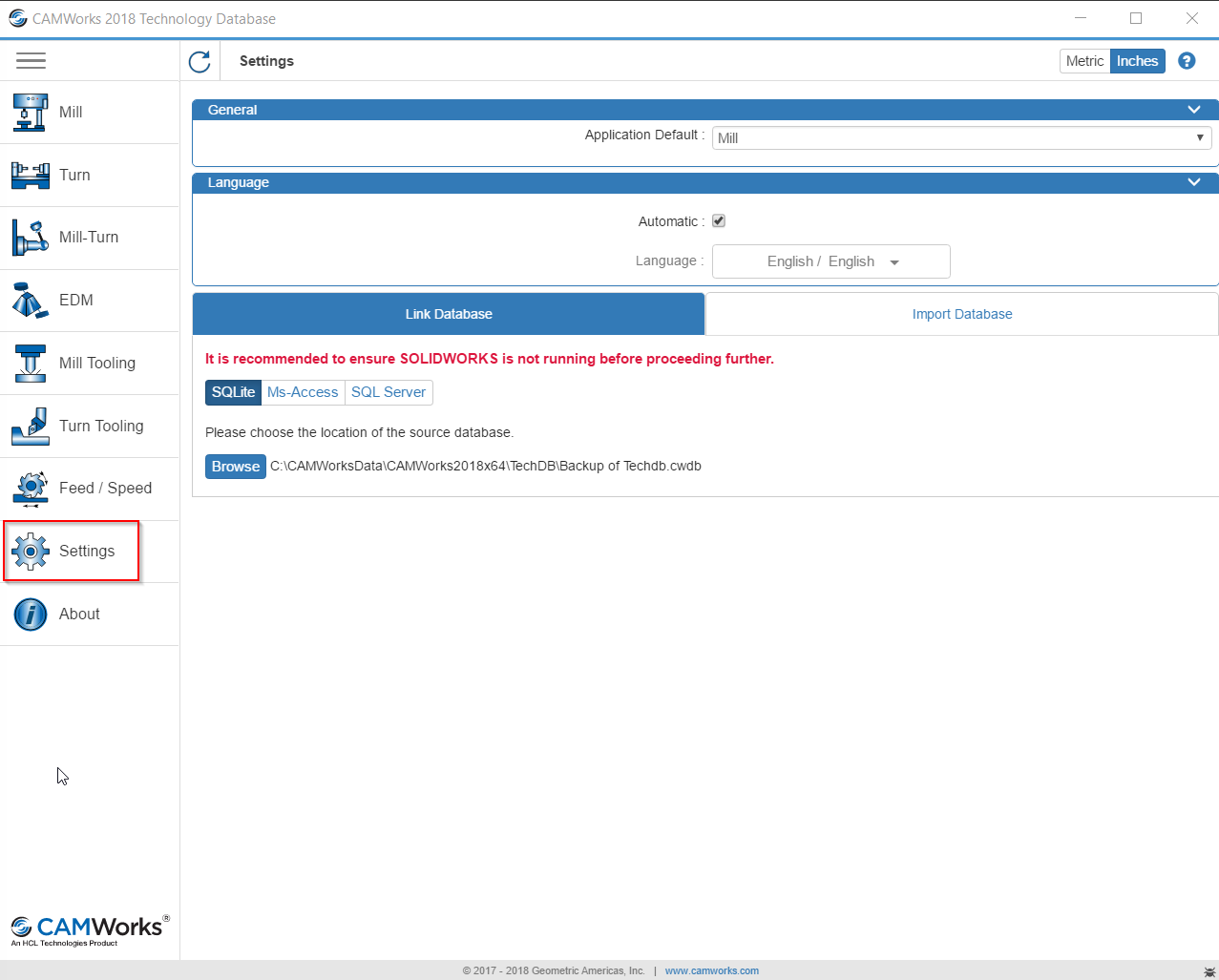The width and height of the screenshot is (1219, 980).
Task: Click the CAMWorks title bar app icon
Action: 17,18
